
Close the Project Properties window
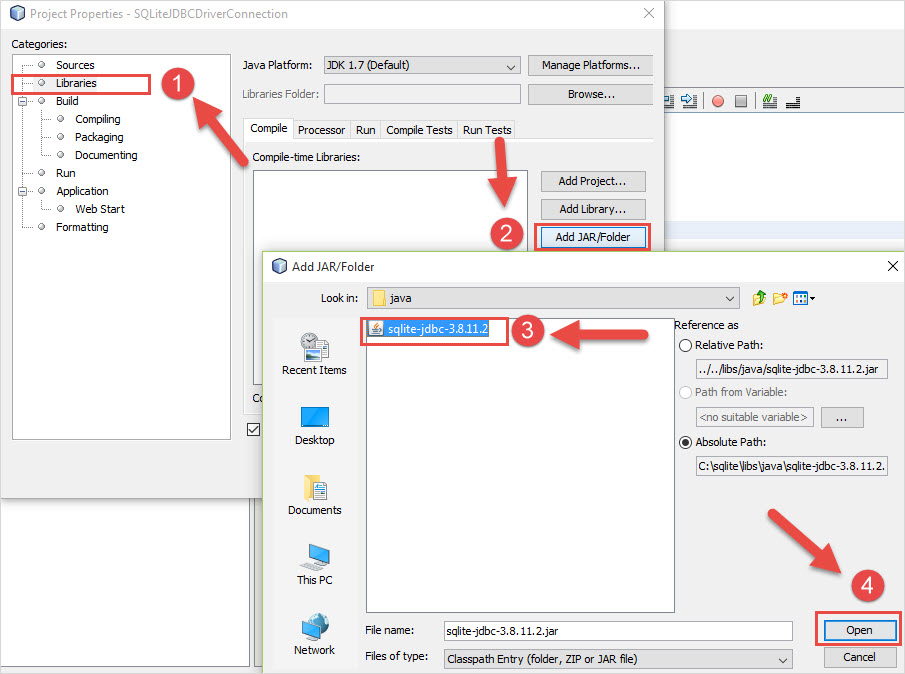click(649, 13)
